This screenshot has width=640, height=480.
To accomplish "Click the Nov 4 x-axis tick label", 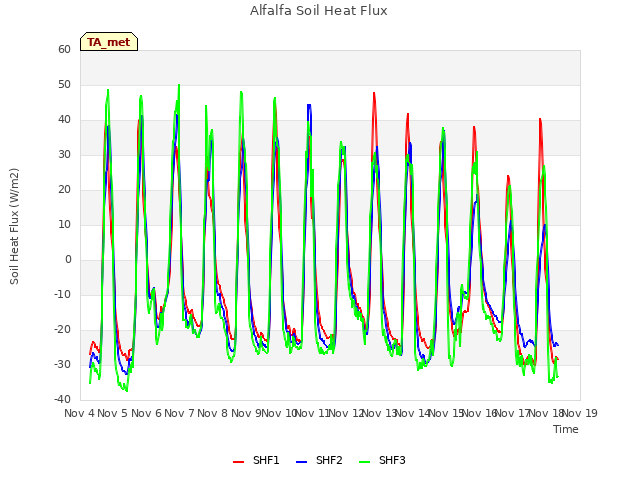I will pos(79,413).
